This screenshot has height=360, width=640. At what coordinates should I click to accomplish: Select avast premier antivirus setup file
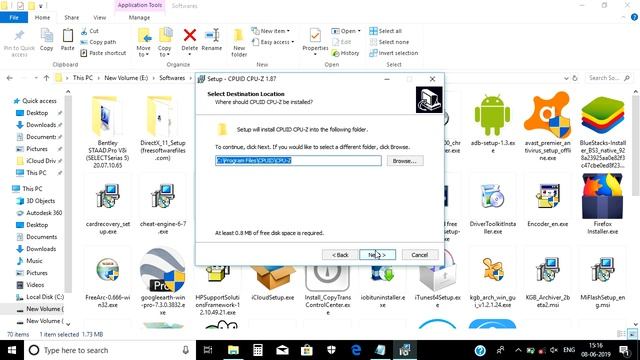coord(547,116)
